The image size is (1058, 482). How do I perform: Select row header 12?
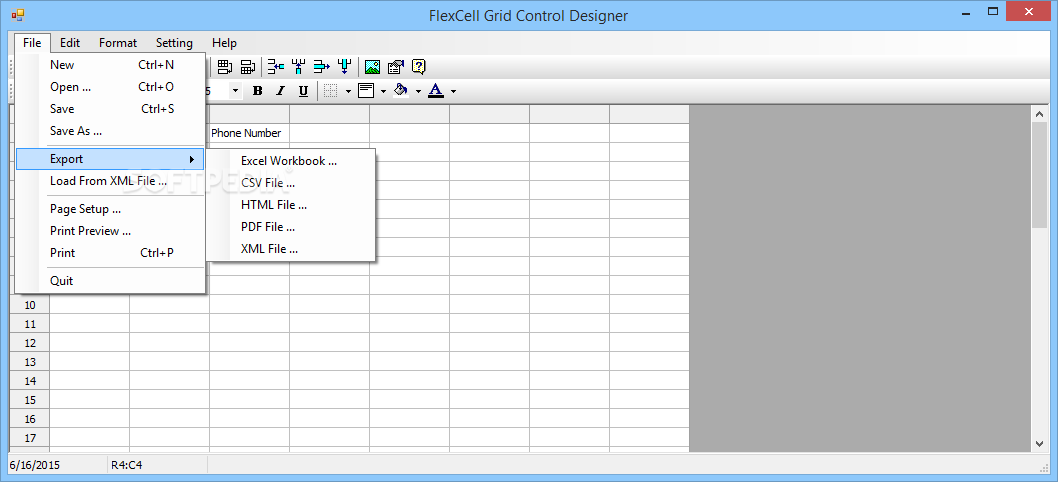30,343
